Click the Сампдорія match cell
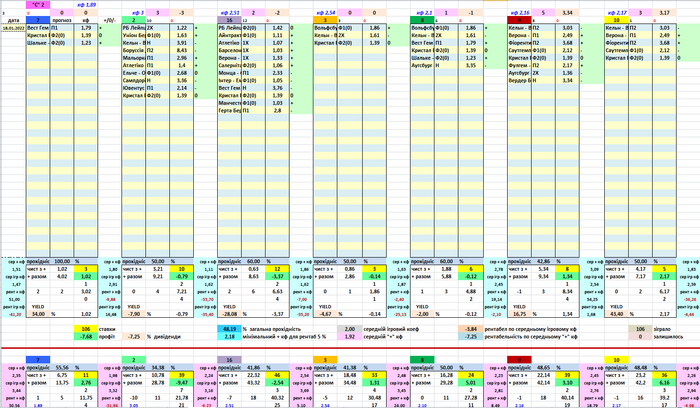 [x=133, y=80]
